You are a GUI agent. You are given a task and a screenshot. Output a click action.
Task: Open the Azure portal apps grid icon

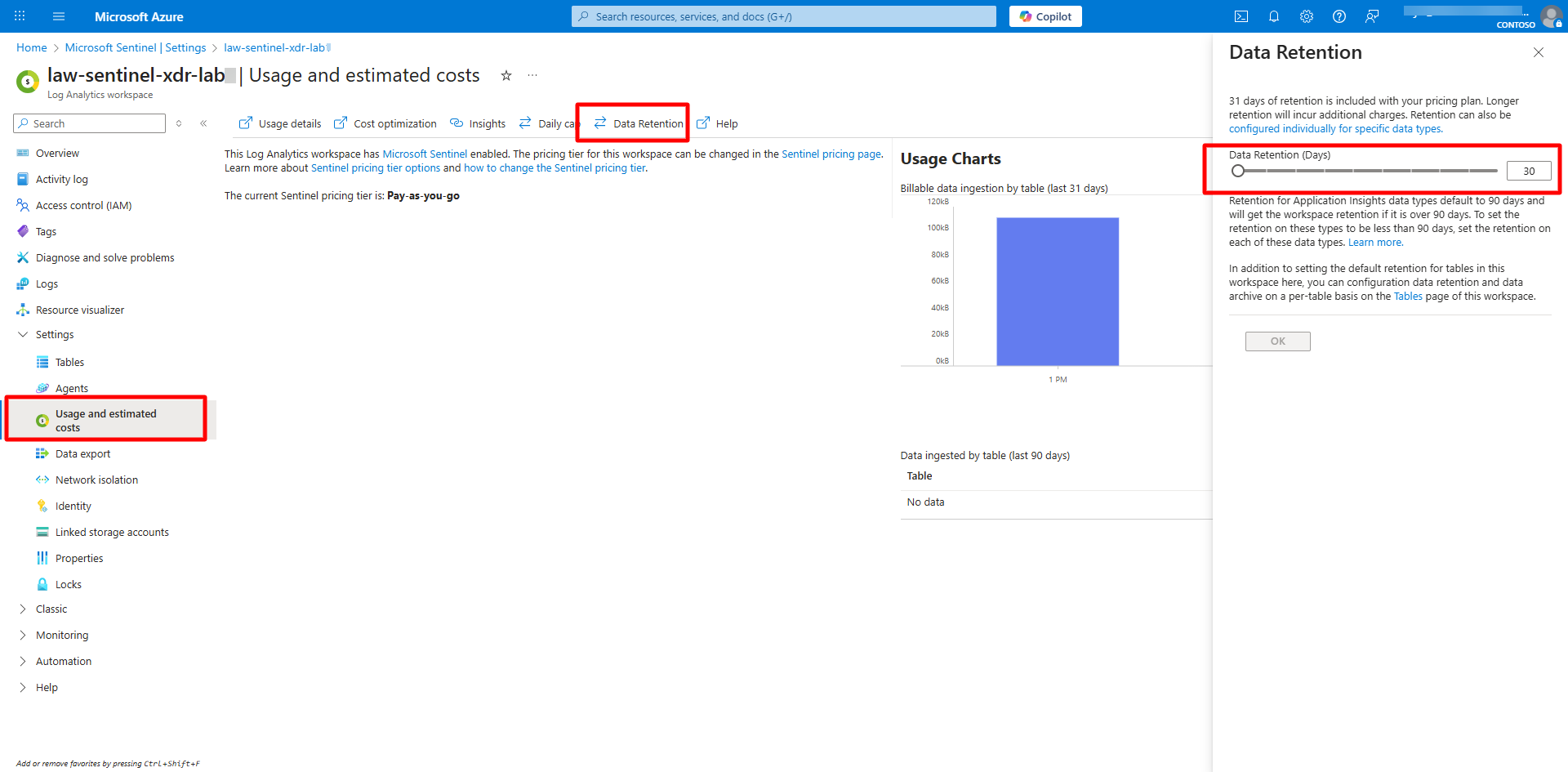(20, 16)
